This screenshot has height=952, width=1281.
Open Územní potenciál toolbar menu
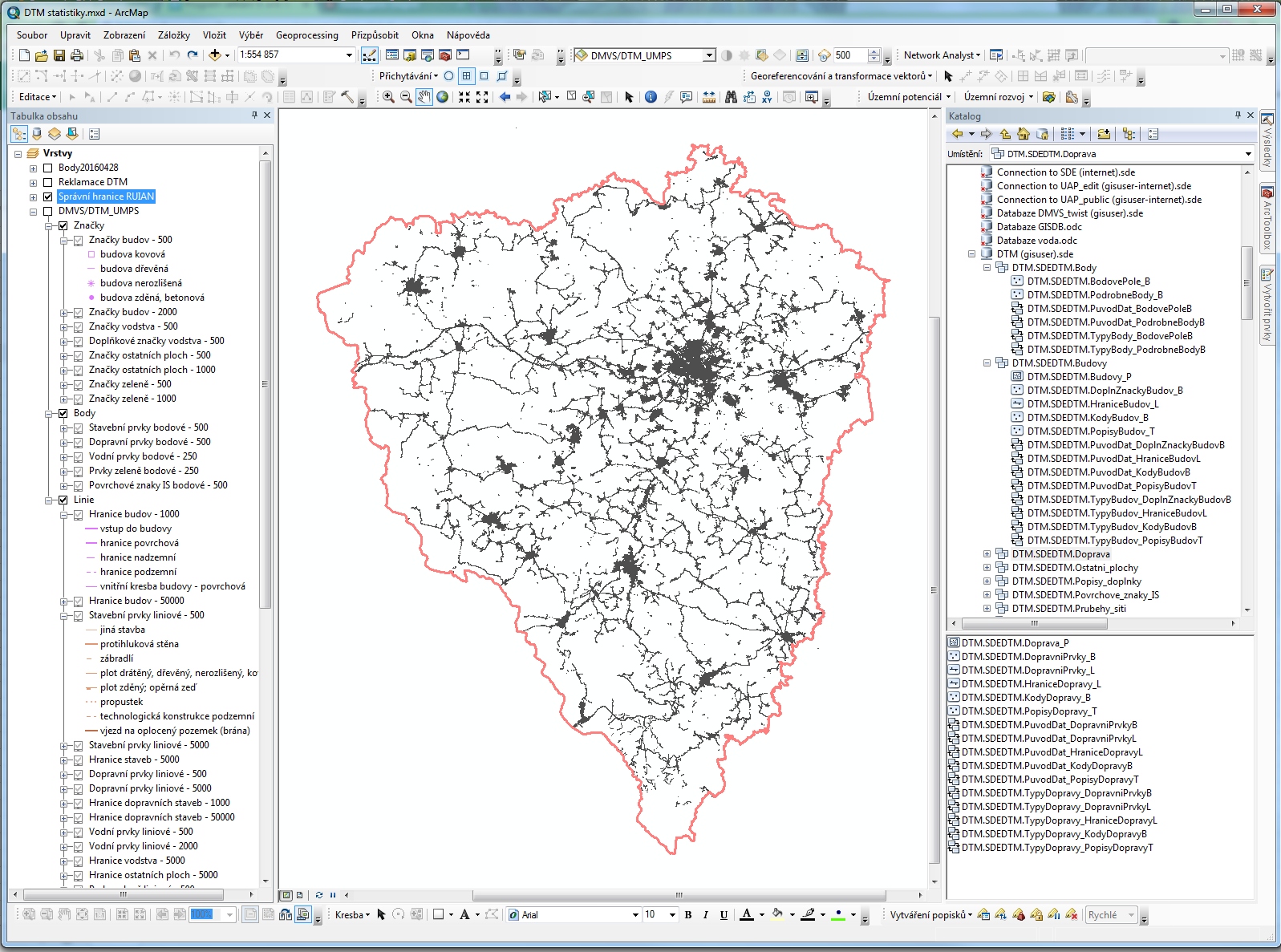pyautogui.click(x=909, y=97)
